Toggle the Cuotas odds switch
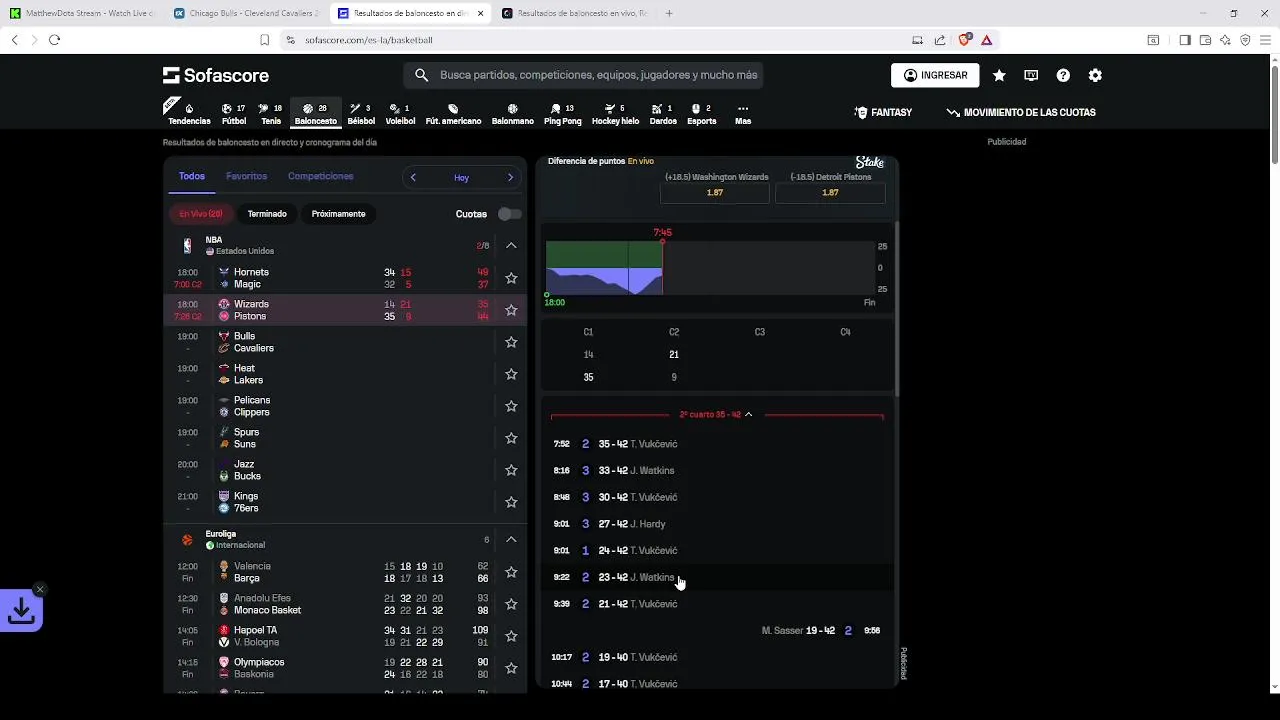Screen dimensions: 1280x720 [x=509, y=214]
